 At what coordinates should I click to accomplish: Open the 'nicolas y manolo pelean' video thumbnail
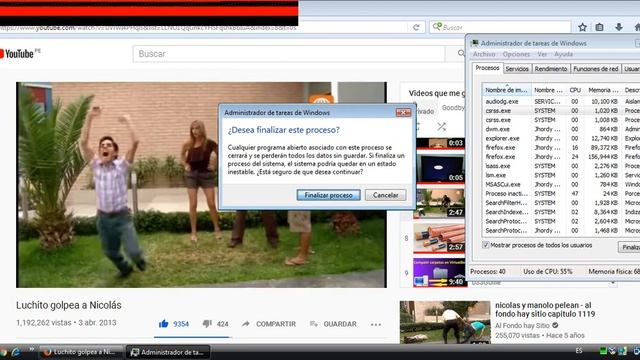pyautogui.click(x=445, y=322)
